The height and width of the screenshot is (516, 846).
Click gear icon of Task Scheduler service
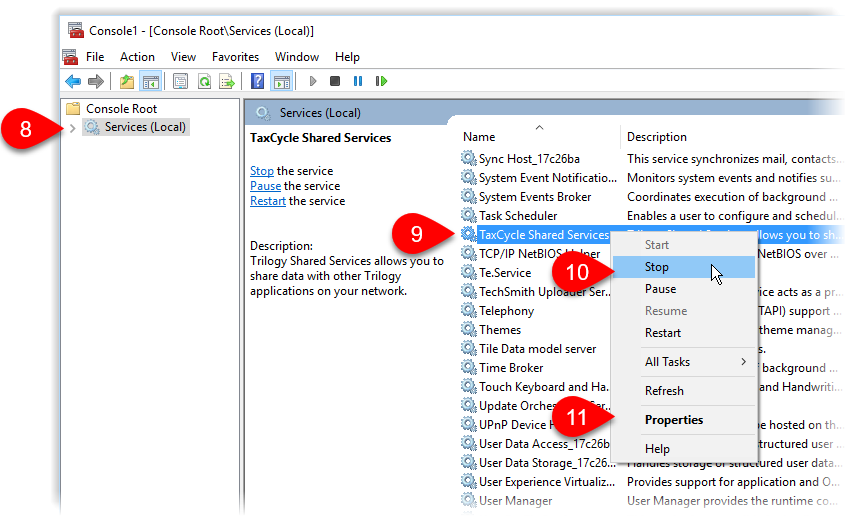(x=468, y=215)
